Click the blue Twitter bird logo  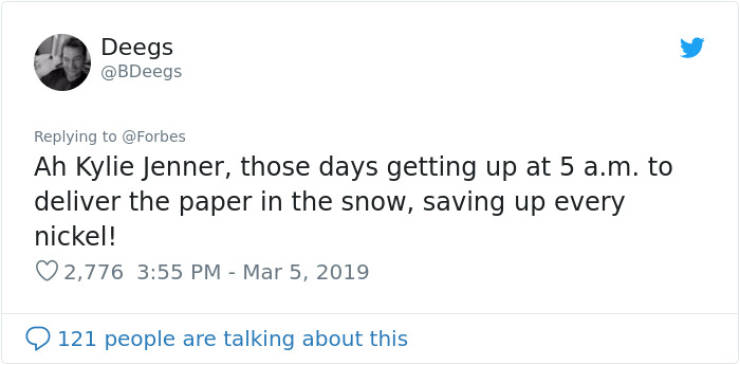pyautogui.click(x=692, y=48)
